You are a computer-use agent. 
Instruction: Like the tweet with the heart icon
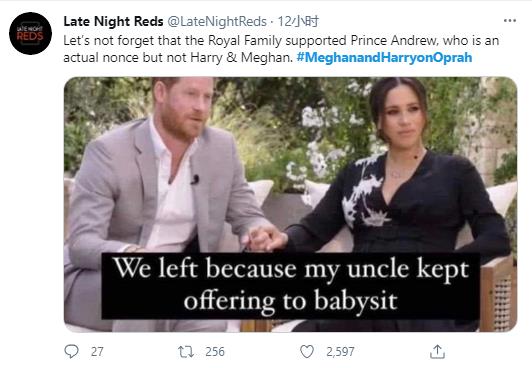307,352
